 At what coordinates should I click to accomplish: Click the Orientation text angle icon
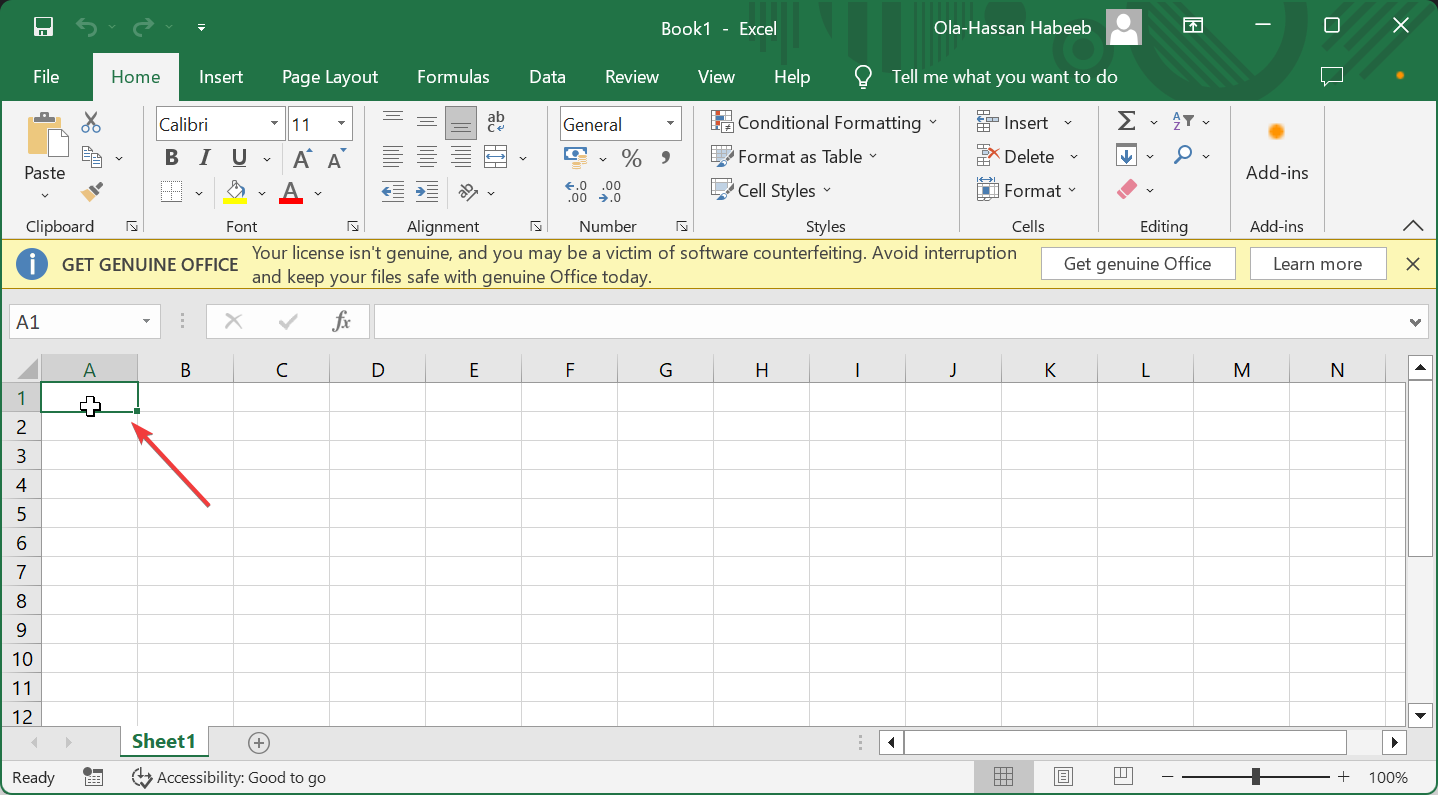pyautogui.click(x=468, y=191)
